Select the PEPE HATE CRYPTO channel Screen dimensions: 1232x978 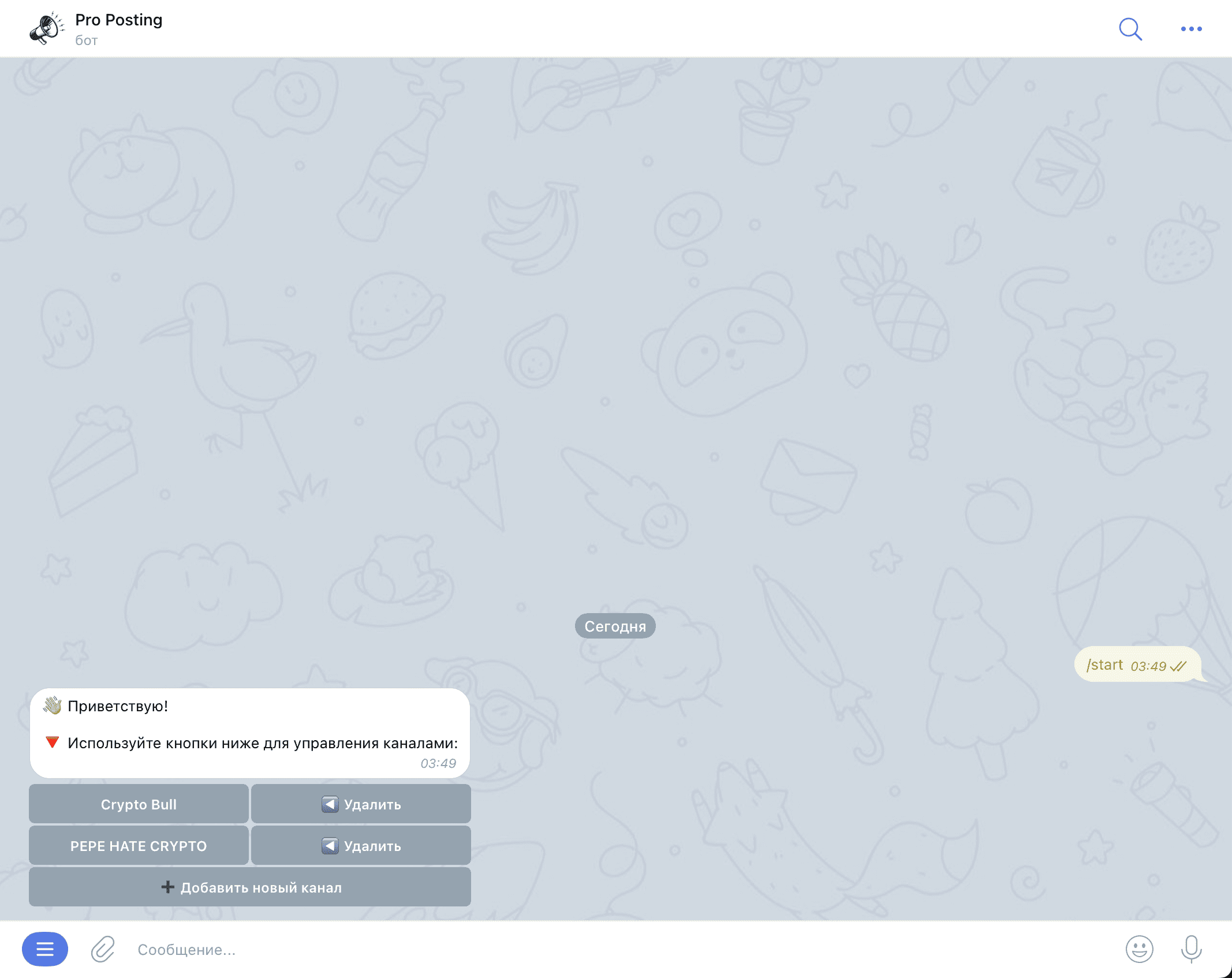139,845
